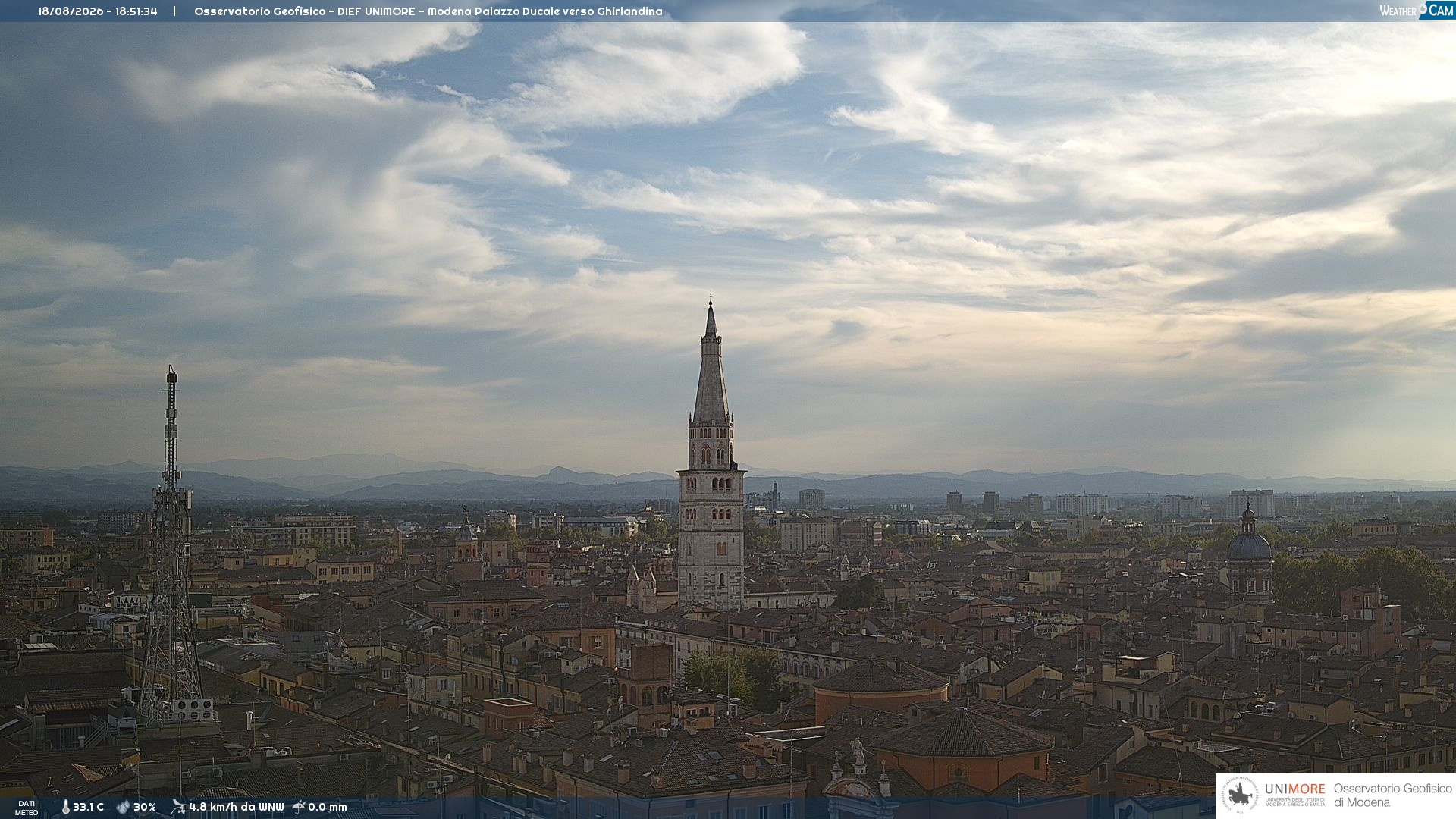Click the 4.8 km/h da WNW wind reading
Viewport: 1456px width, 819px height.
point(236,807)
